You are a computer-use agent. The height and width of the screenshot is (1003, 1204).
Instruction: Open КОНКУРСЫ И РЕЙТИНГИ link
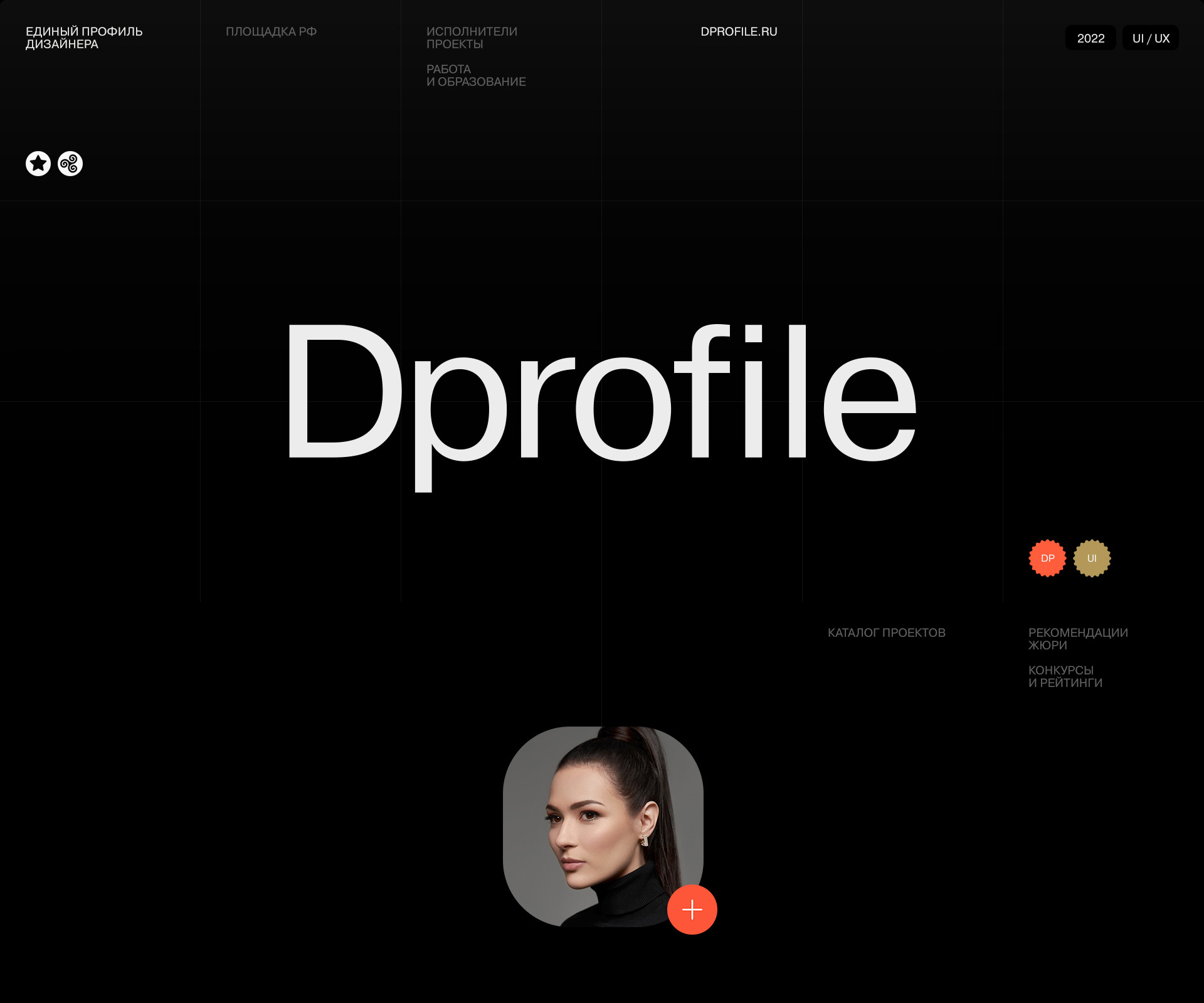coord(1065,676)
